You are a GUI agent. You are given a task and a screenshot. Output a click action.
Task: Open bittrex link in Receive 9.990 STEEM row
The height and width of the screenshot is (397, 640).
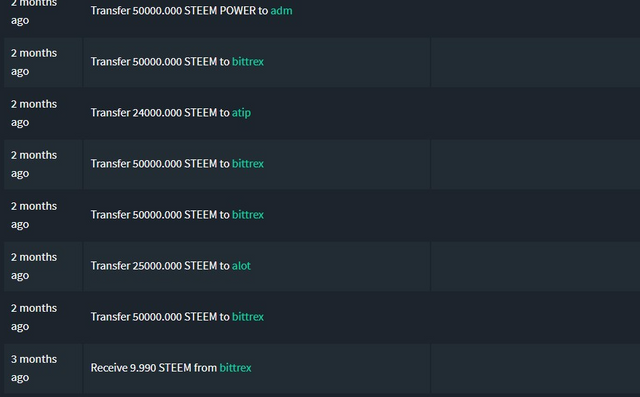click(x=235, y=368)
